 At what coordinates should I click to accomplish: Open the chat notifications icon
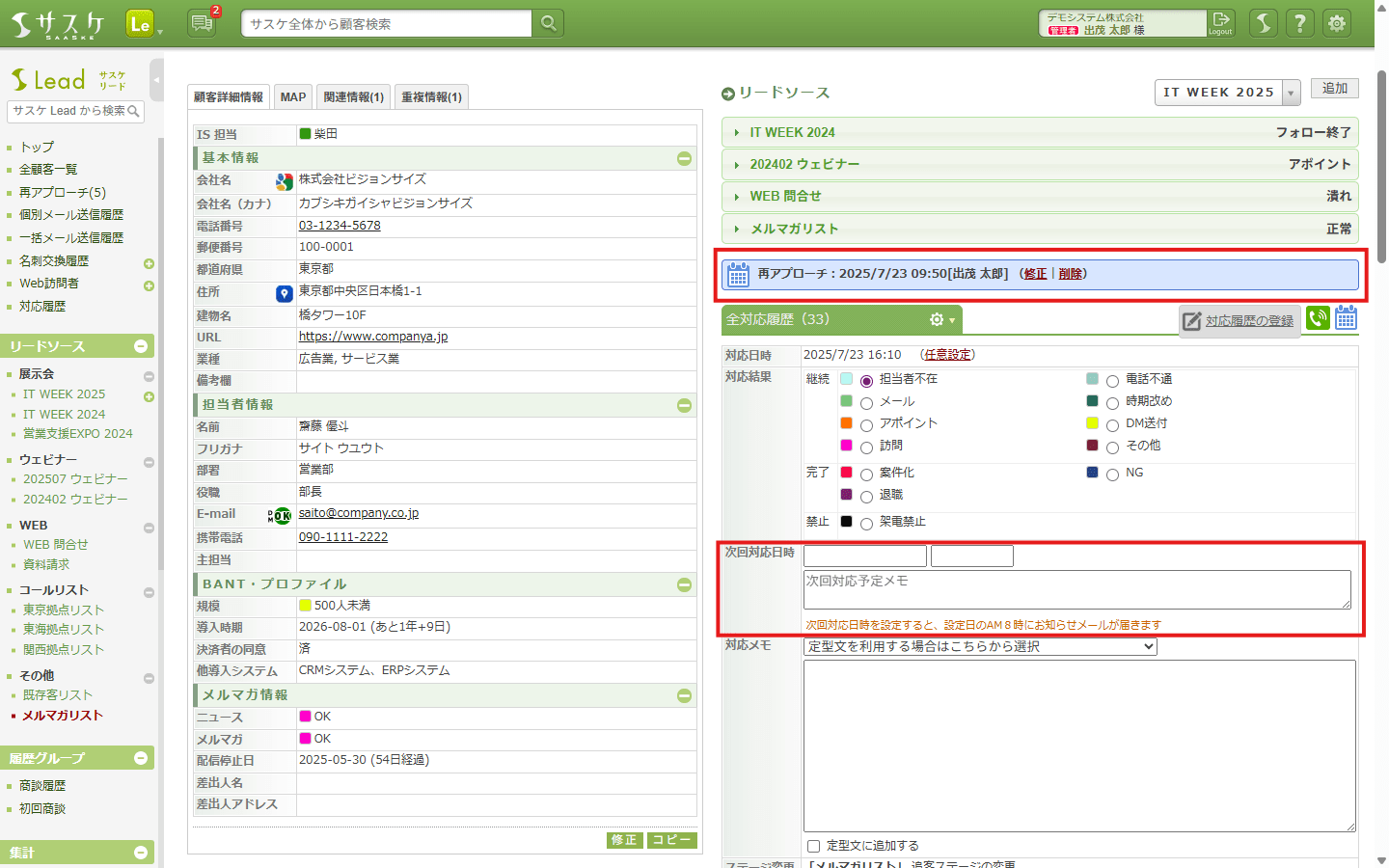coord(203,23)
